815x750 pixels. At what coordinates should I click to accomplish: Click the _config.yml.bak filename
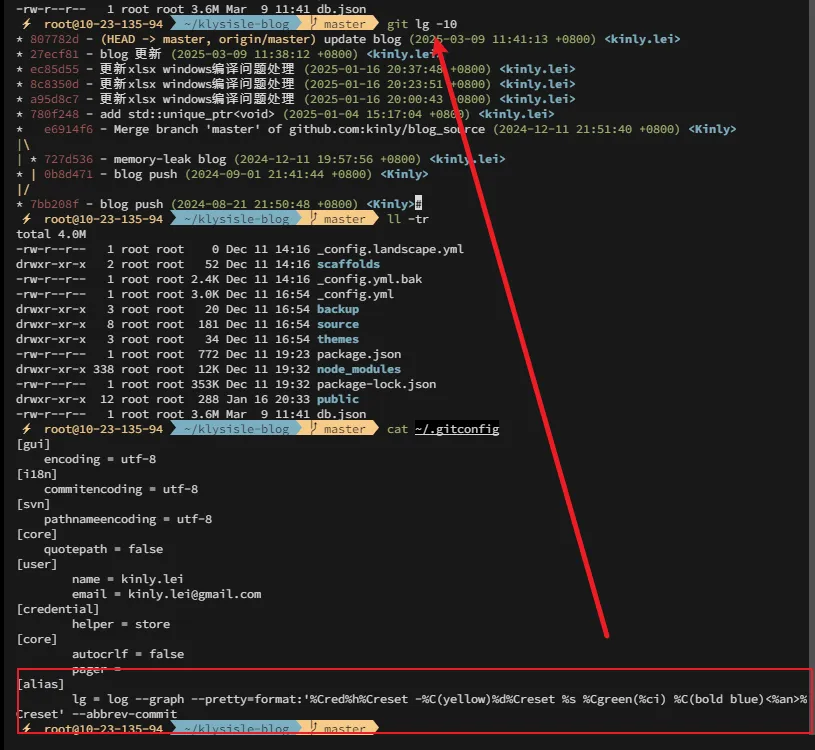point(370,279)
